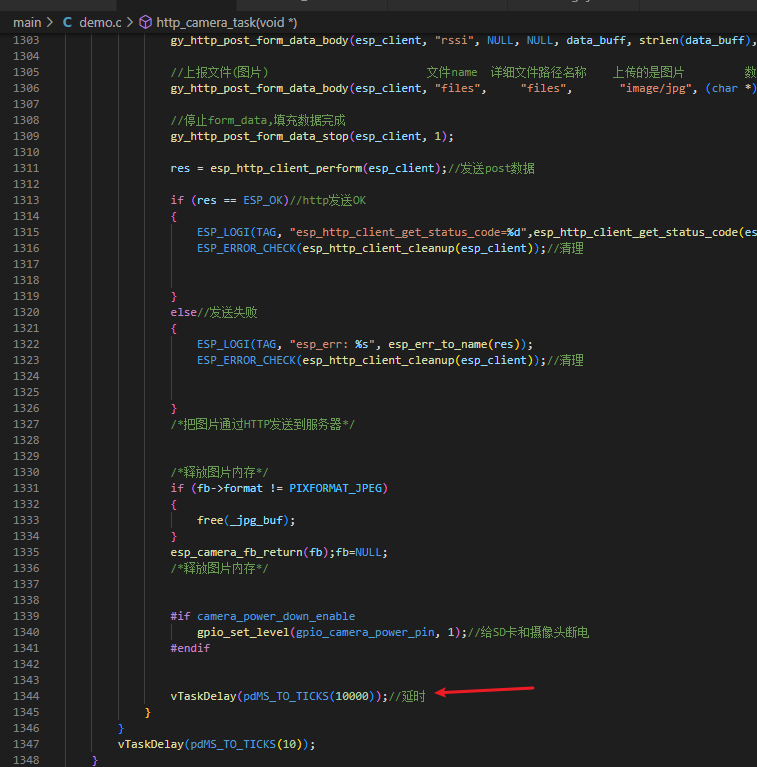757x767 pixels.
Task: Click '#if camera_power_down_enable' directive
Action: click(263, 616)
